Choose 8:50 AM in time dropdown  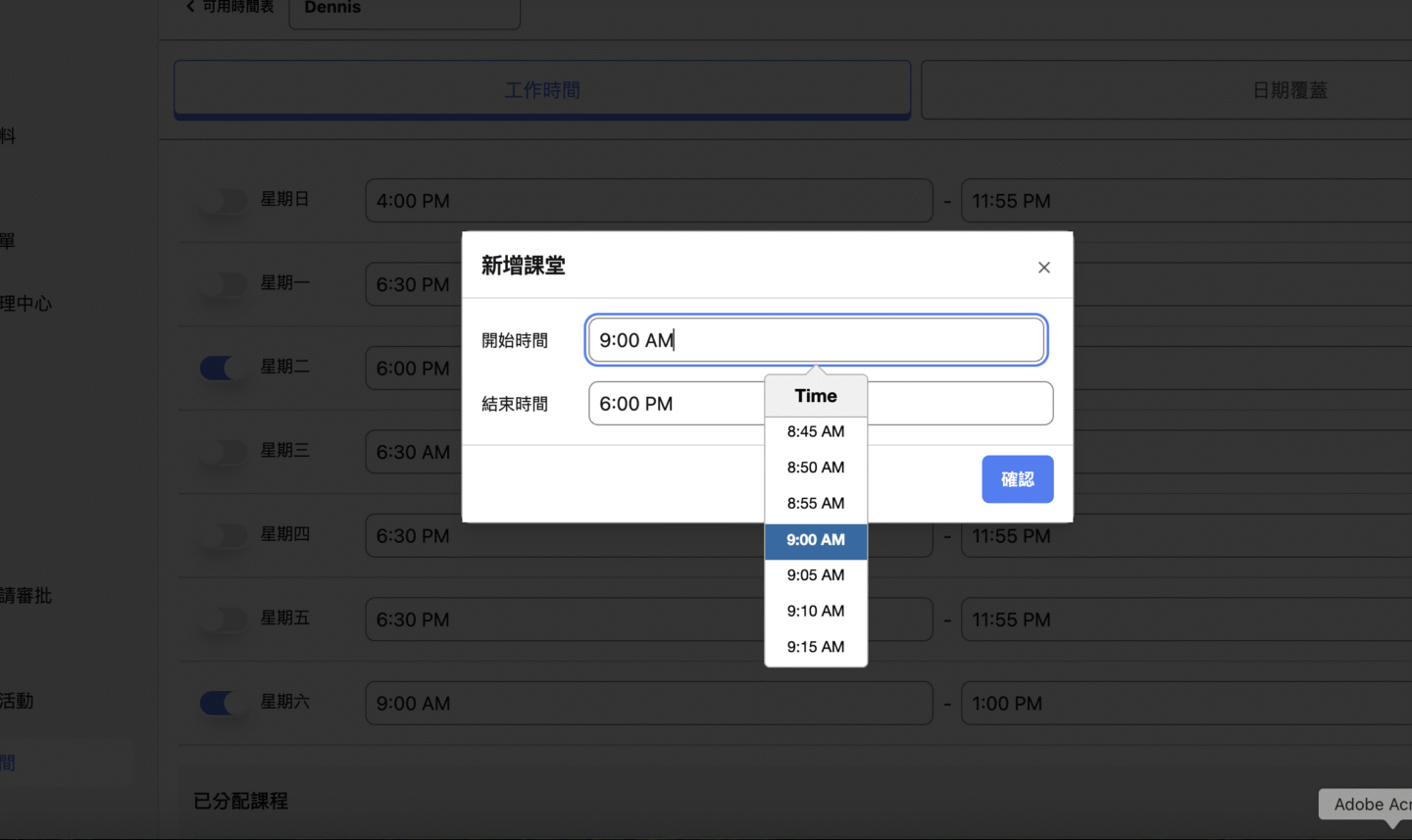click(x=815, y=468)
